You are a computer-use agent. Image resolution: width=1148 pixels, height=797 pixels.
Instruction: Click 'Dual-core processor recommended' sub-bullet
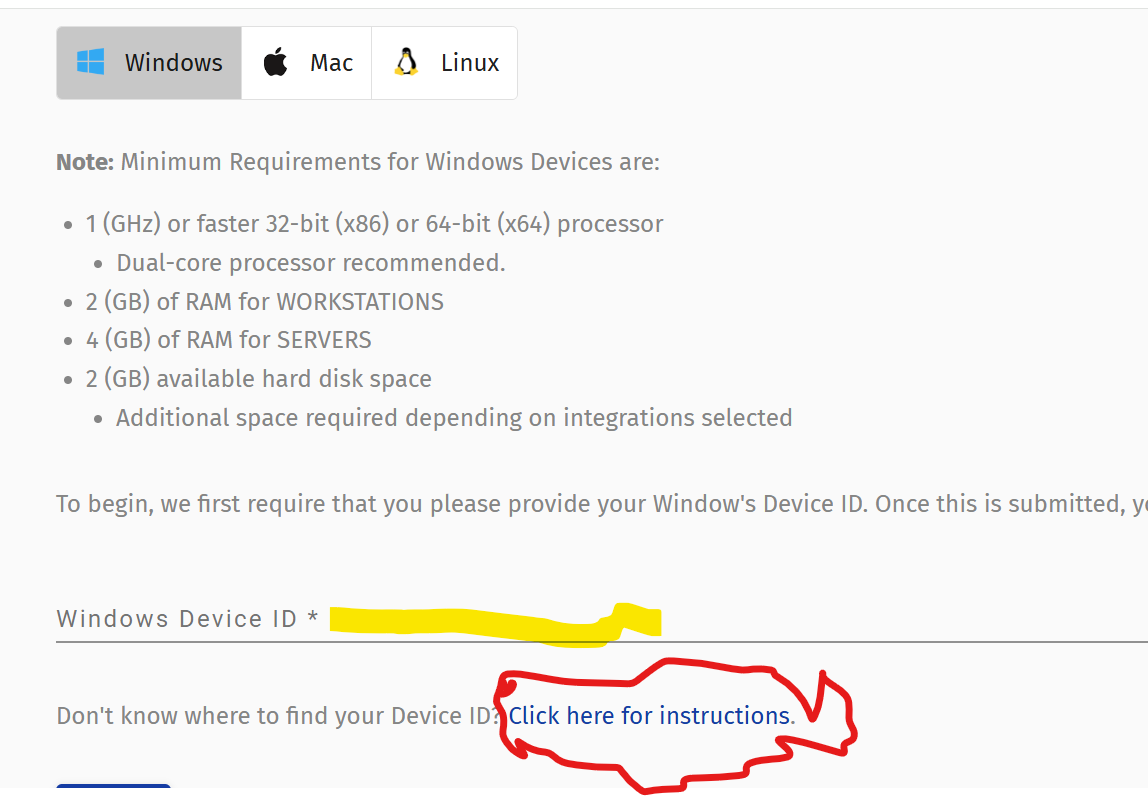click(x=311, y=263)
